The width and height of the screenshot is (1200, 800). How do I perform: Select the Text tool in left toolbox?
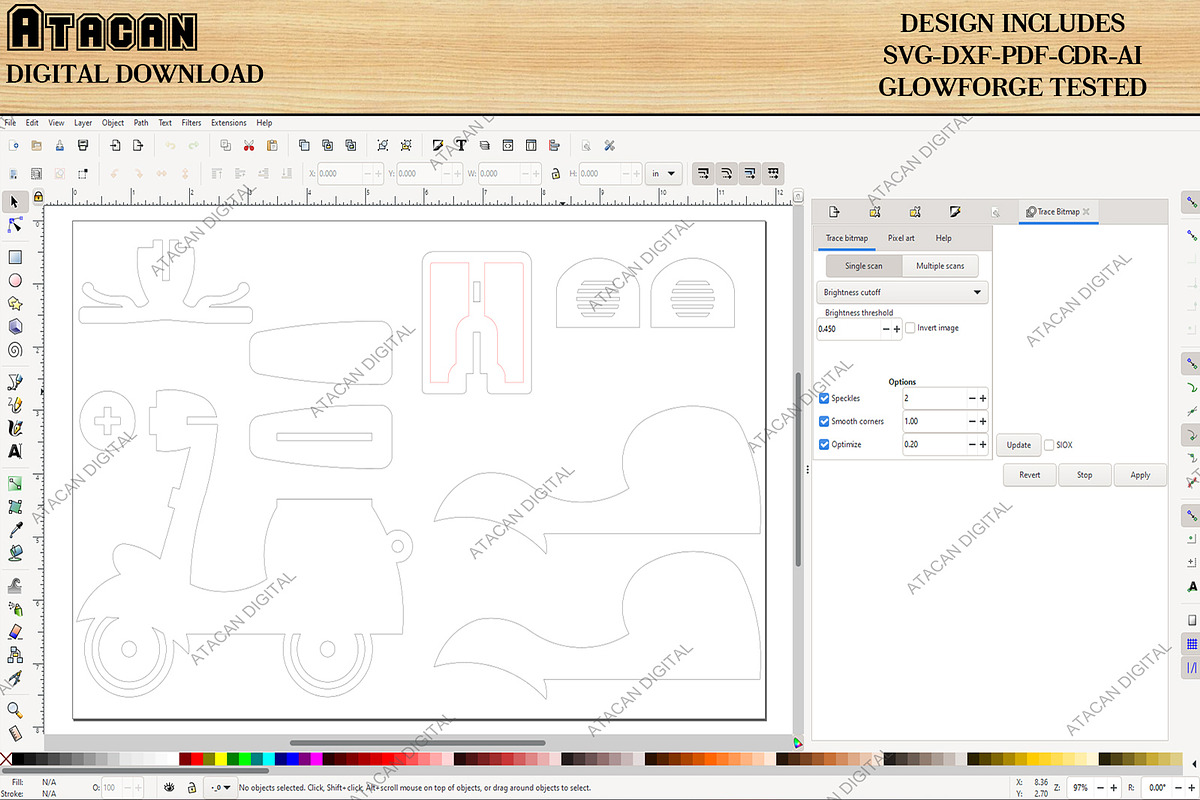(15, 451)
